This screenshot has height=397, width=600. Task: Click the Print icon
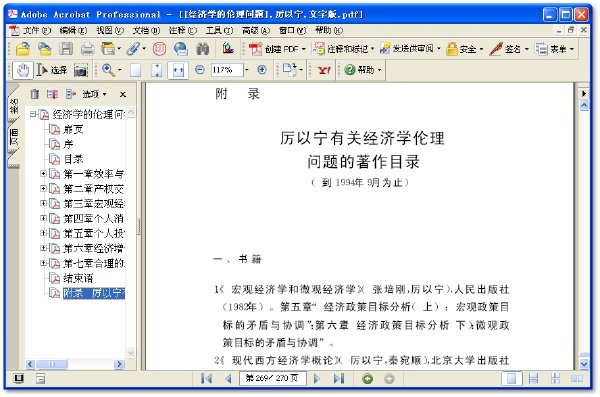[88, 49]
